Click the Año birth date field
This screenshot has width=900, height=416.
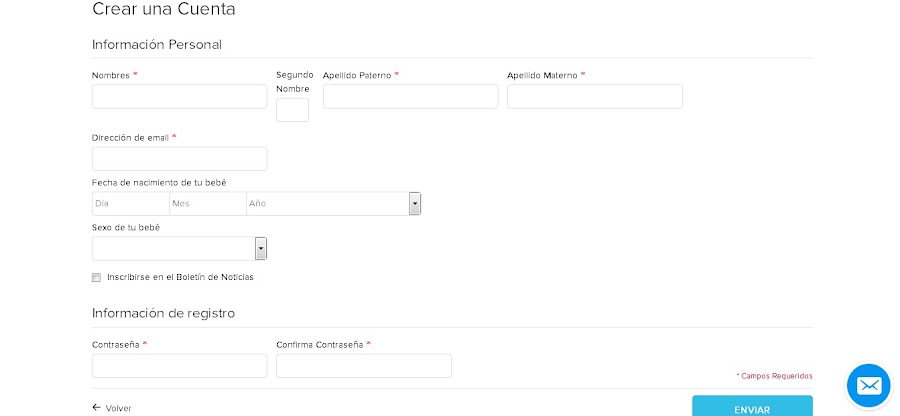pyautogui.click(x=327, y=204)
